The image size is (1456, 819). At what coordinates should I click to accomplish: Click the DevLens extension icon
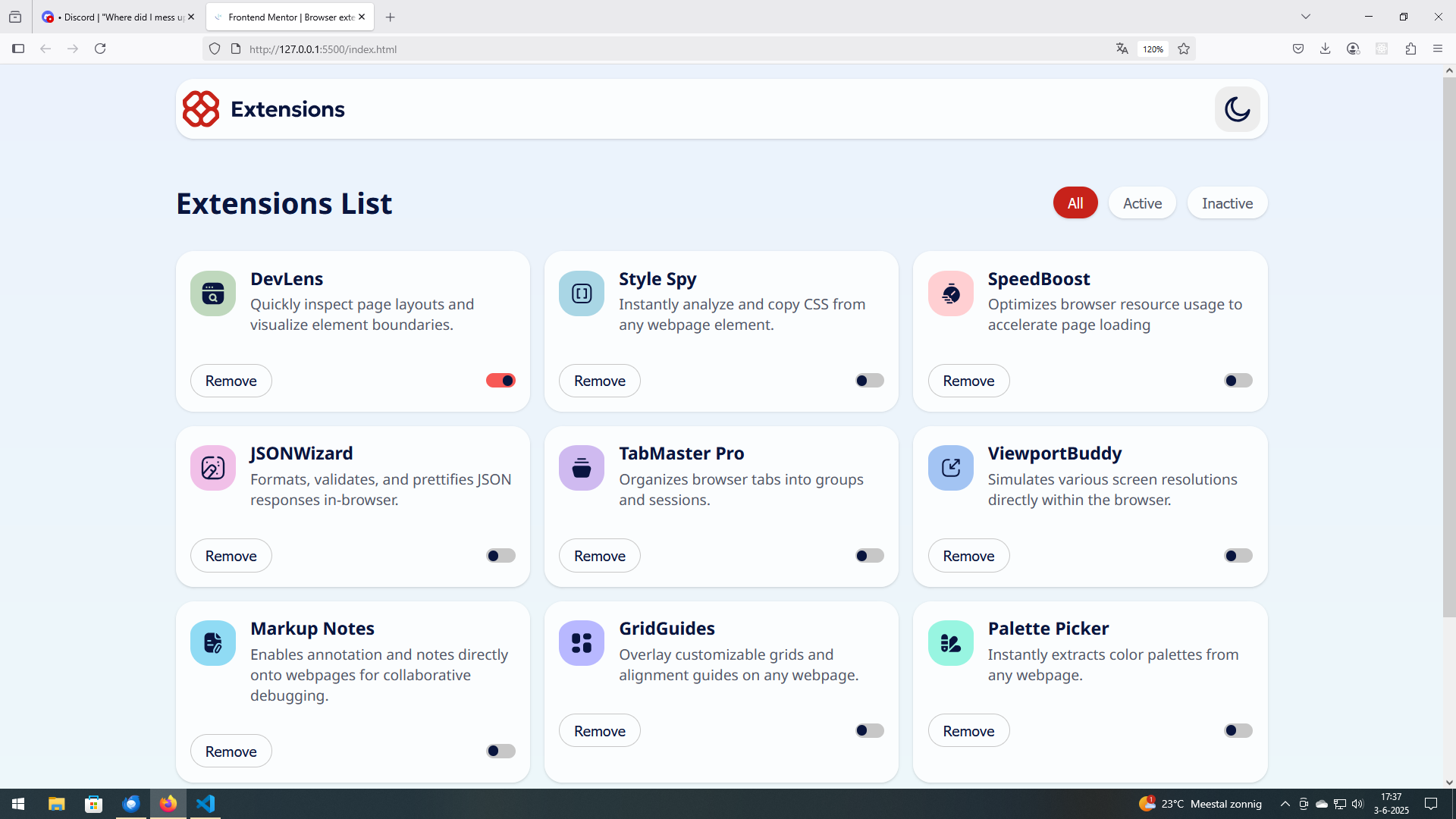(x=213, y=293)
